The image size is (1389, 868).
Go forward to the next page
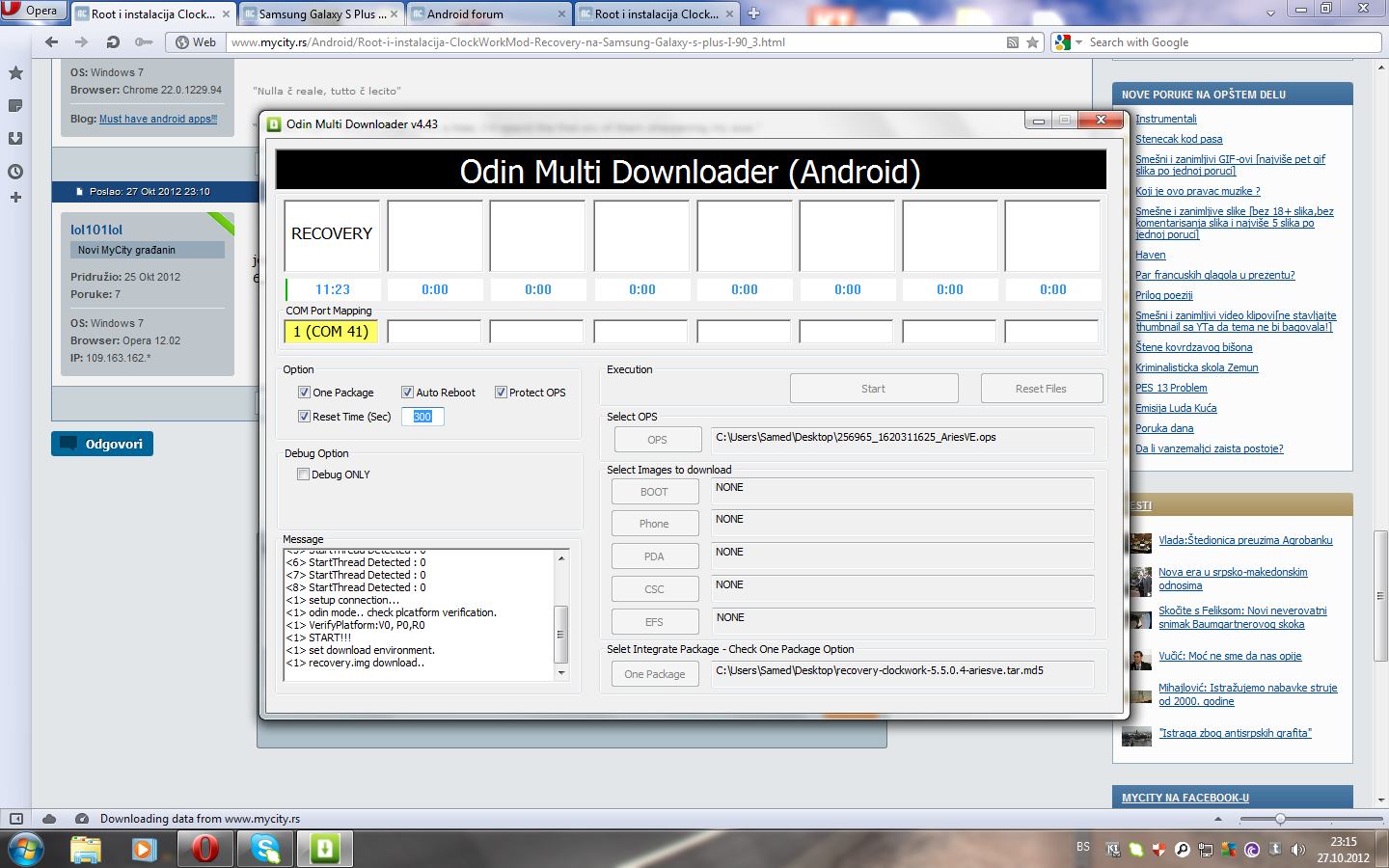pos(82,42)
